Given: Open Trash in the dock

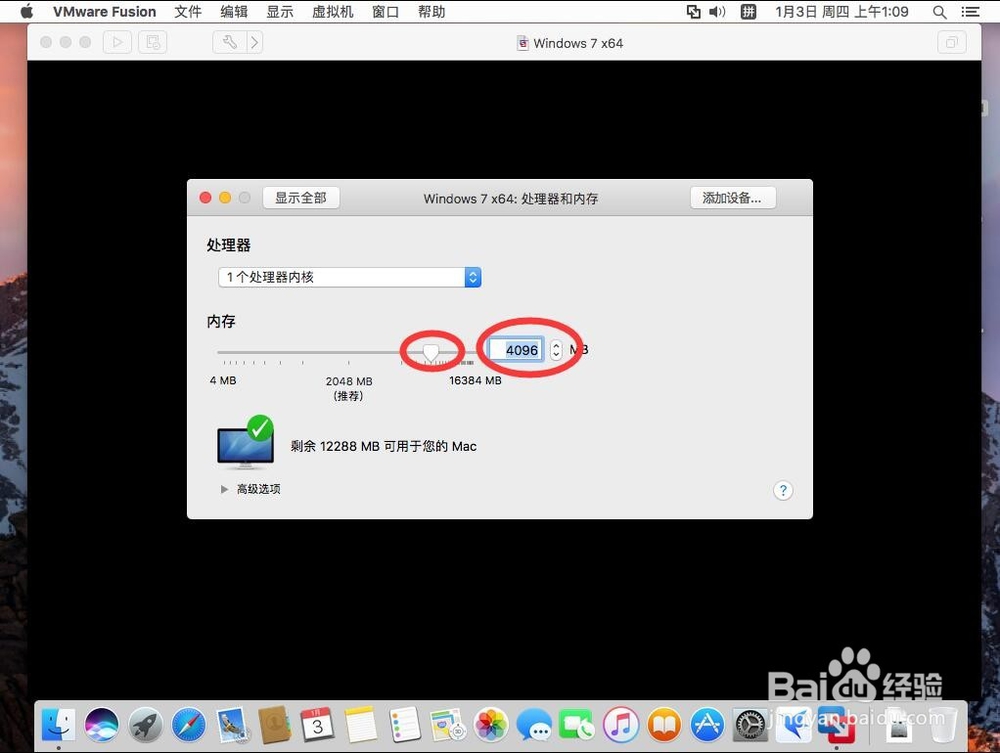Looking at the screenshot, I should [943, 725].
